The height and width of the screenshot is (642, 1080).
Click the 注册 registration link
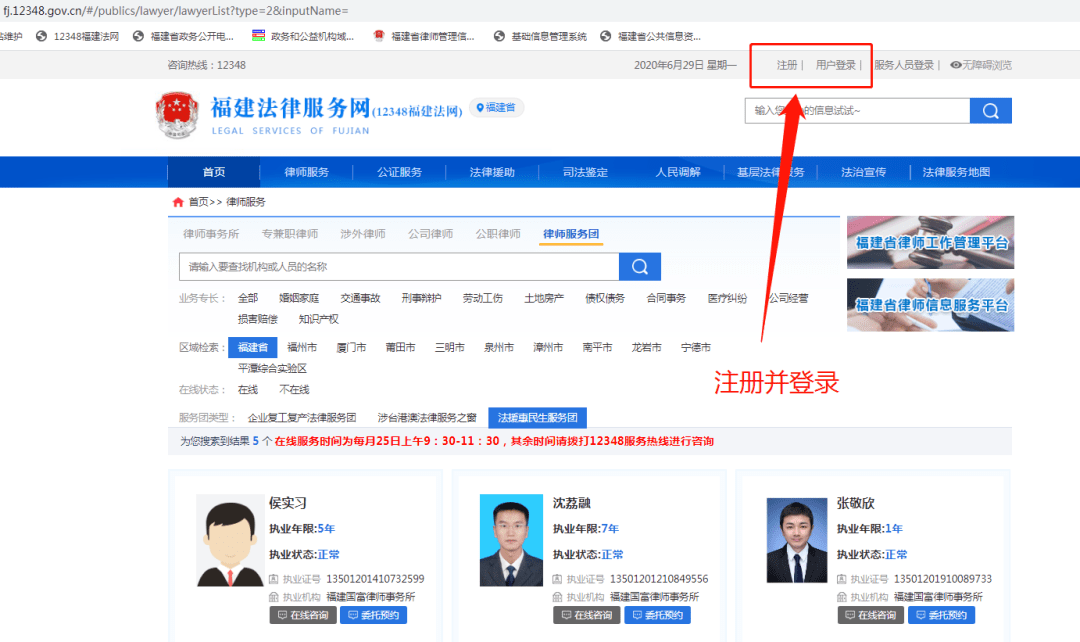(x=787, y=63)
